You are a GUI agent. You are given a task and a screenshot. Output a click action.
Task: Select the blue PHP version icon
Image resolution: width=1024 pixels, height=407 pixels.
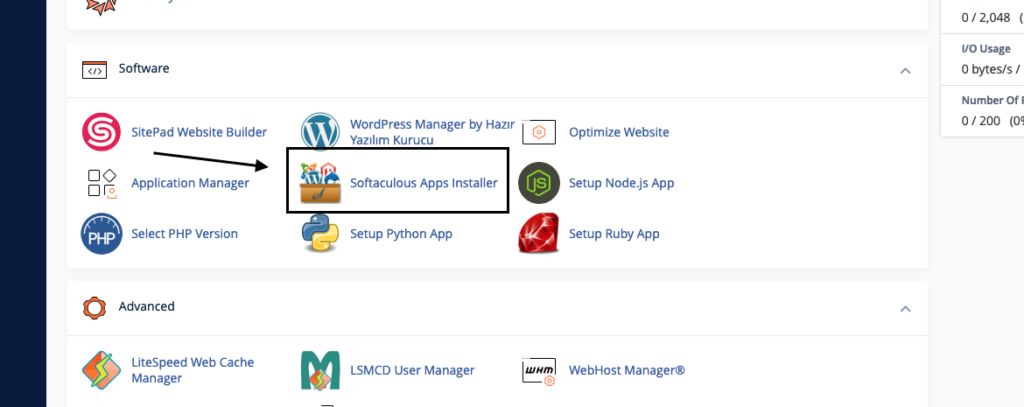(101, 233)
